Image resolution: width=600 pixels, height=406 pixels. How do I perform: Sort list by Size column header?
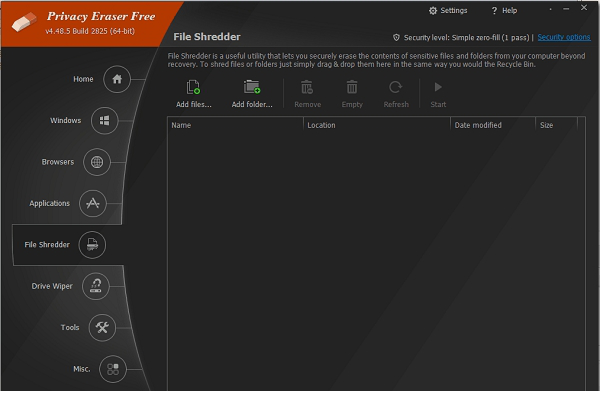556,125
